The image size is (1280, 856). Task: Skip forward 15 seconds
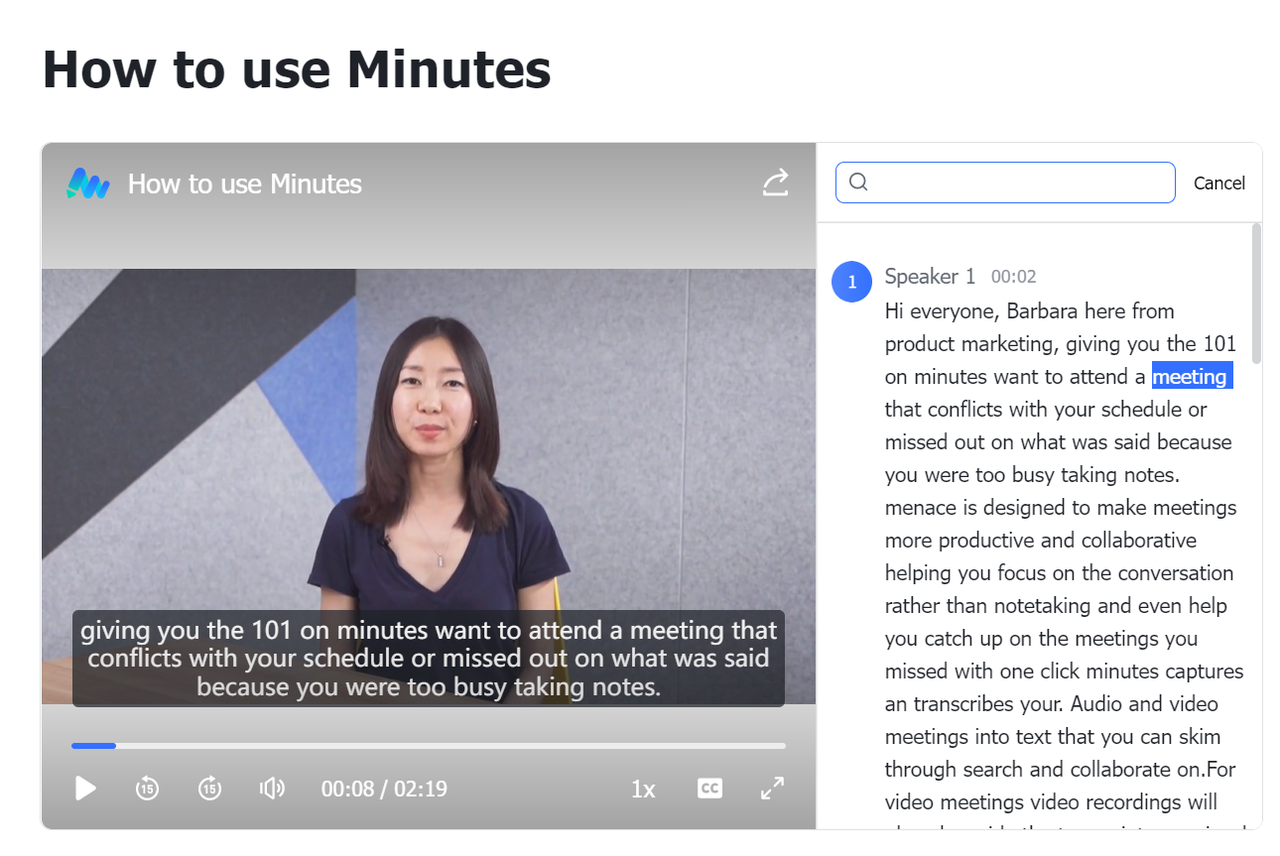click(x=209, y=788)
